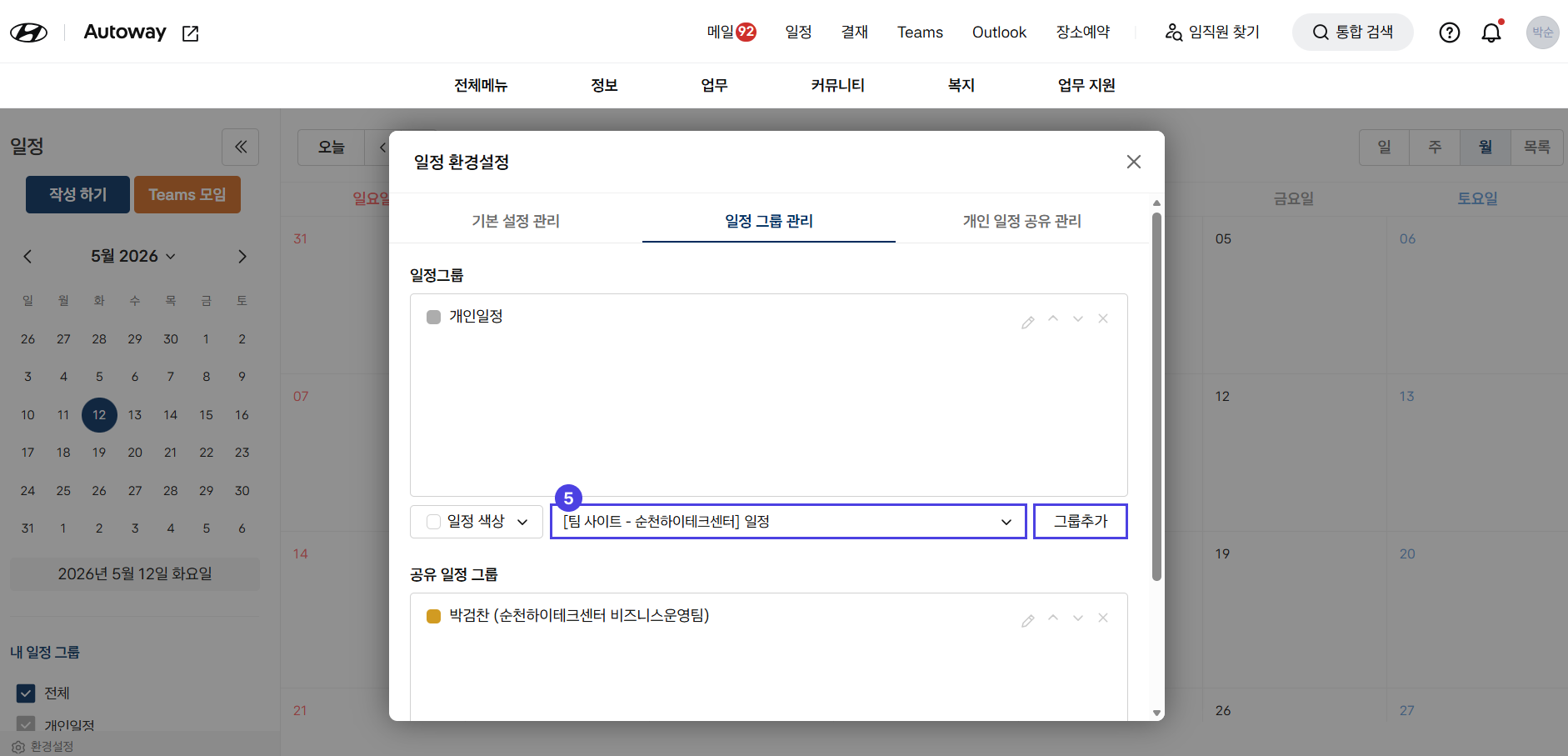Go to next month in mini calendar
Image resolution: width=1568 pixels, height=756 pixels.
tap(242, 257)
